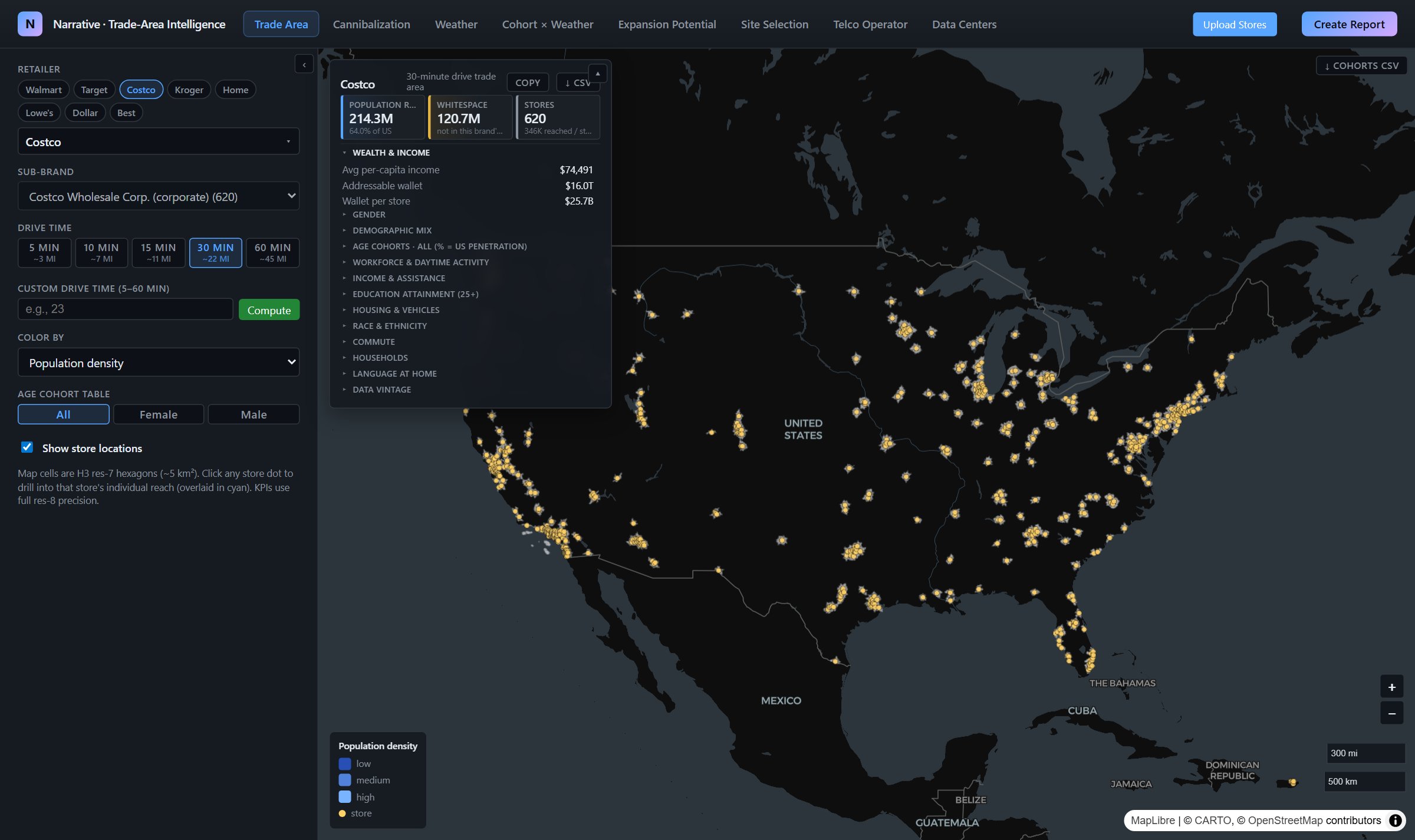Download the Cohorts CSV

pos(1361,65)
